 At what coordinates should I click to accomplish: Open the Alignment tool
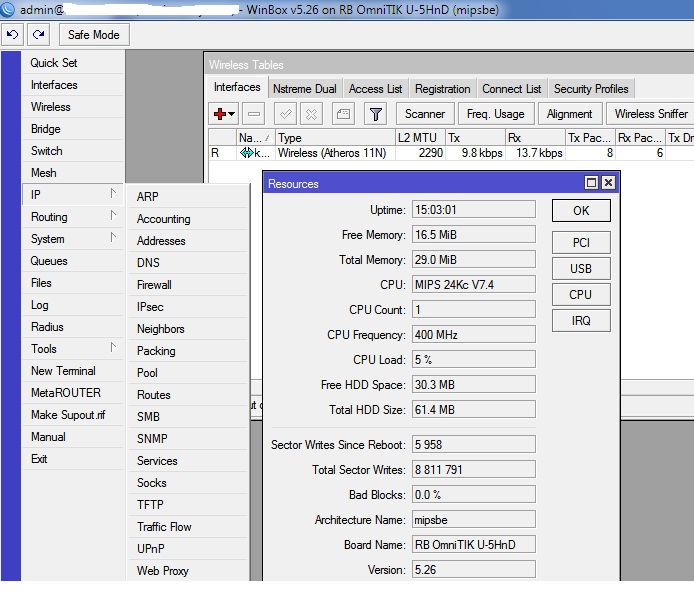[570, 114]
